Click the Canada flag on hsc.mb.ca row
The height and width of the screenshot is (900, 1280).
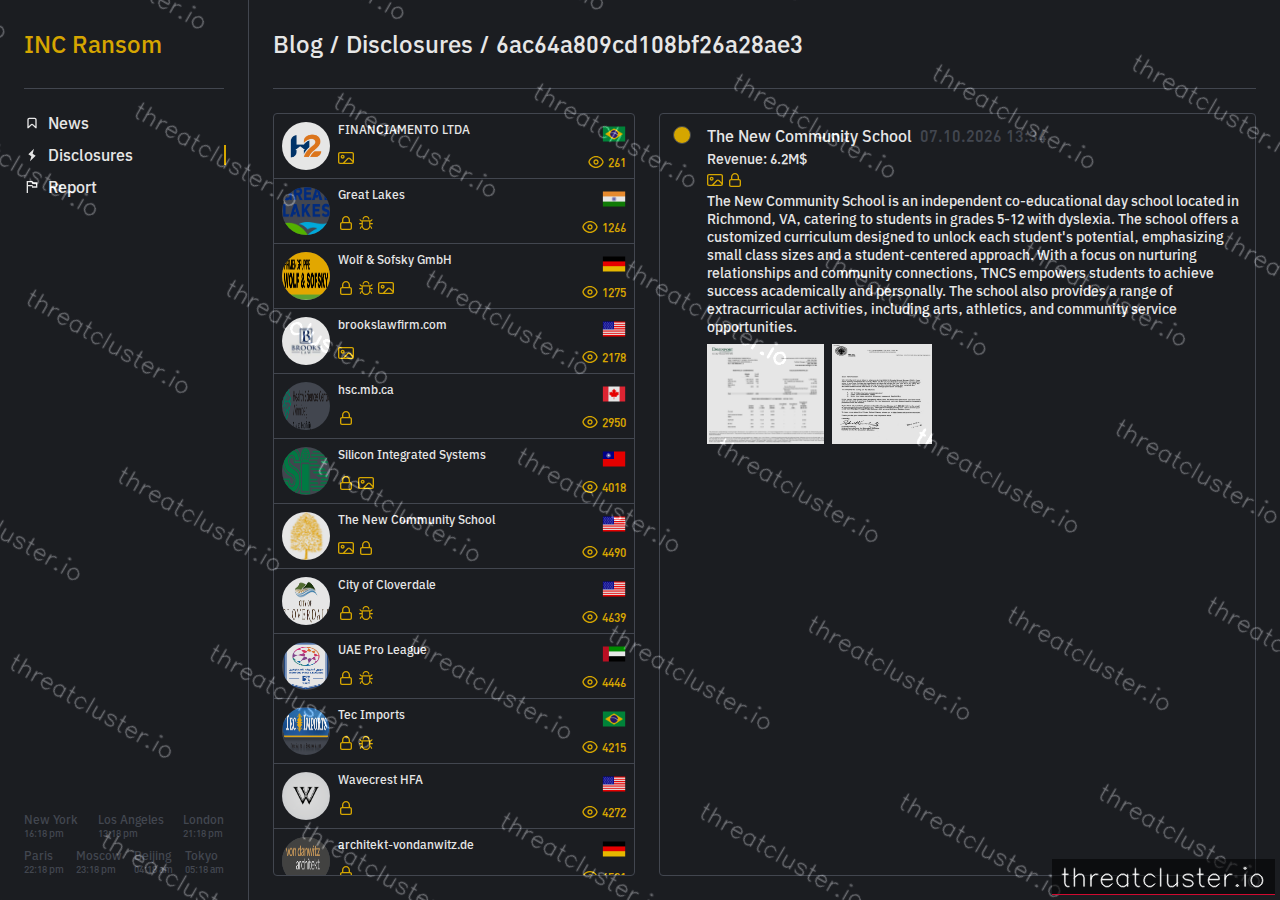(614, 394)
